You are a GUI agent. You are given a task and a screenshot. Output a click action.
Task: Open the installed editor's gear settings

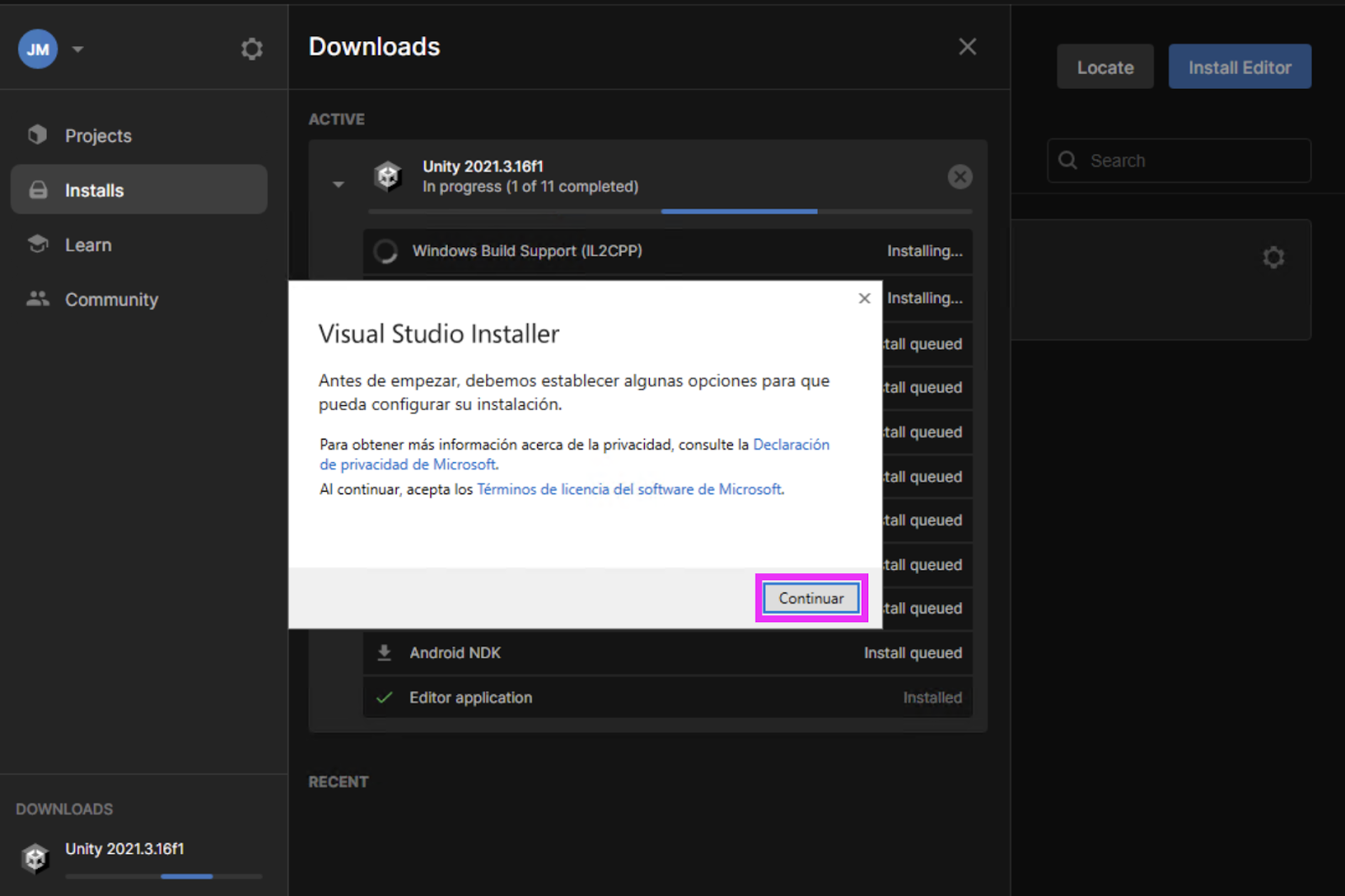1274,257
